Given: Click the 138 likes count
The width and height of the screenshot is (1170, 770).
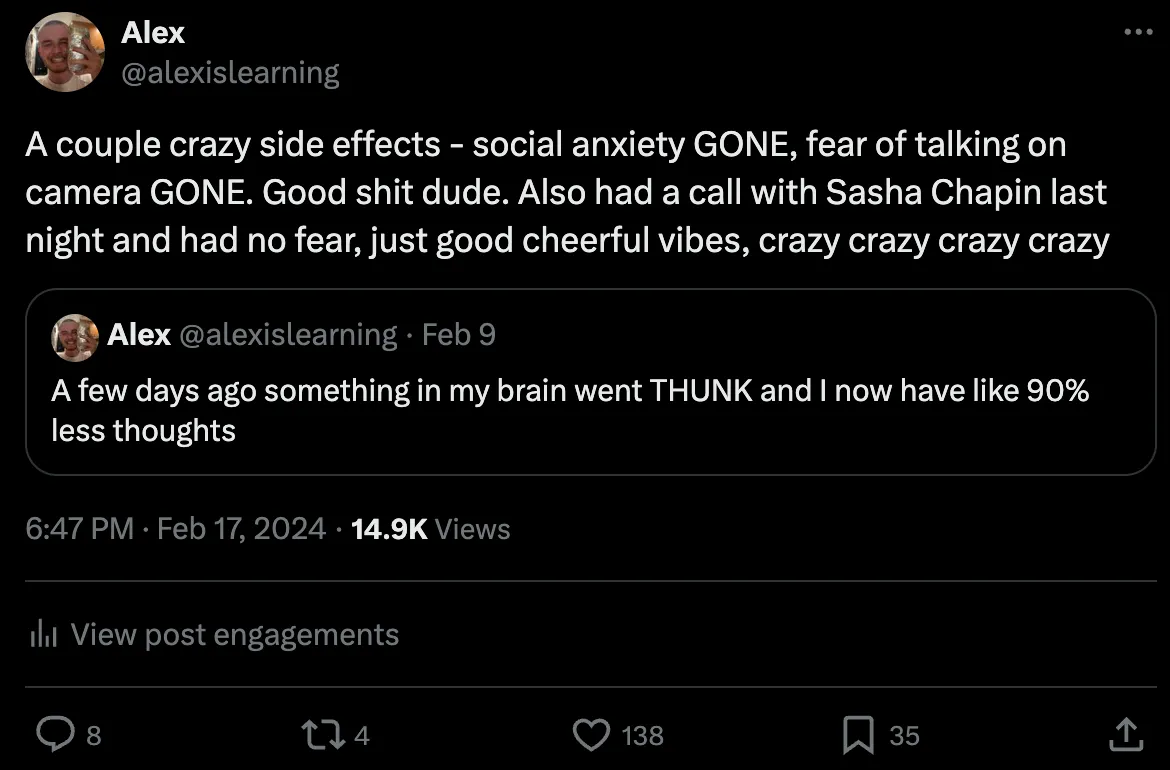Looking at the screenshot, I should pos(642,736).
